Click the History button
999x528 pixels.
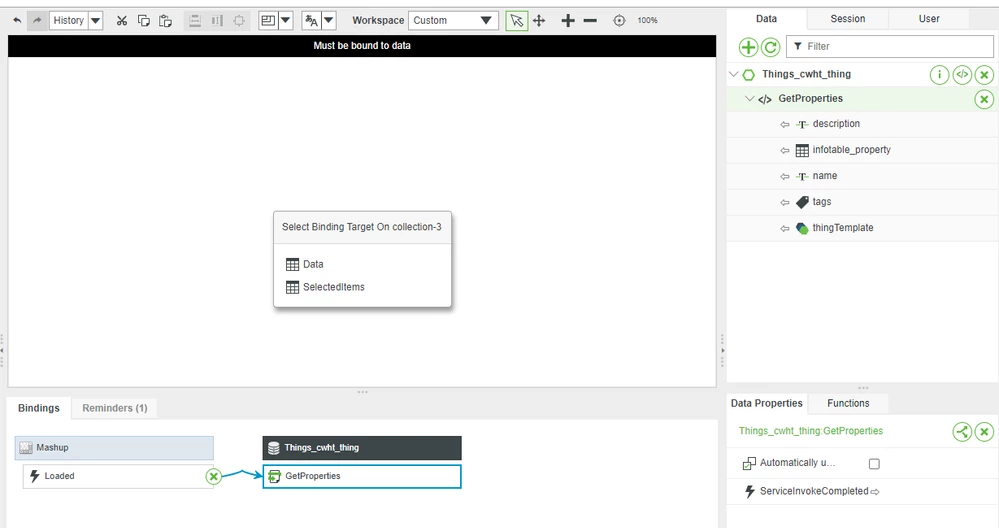(x=69, y=20)
